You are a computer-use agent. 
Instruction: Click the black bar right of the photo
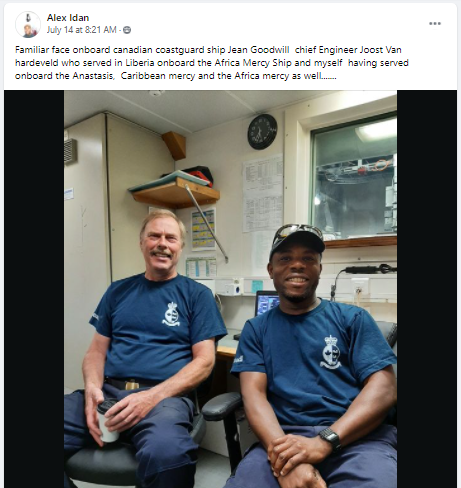427,289
